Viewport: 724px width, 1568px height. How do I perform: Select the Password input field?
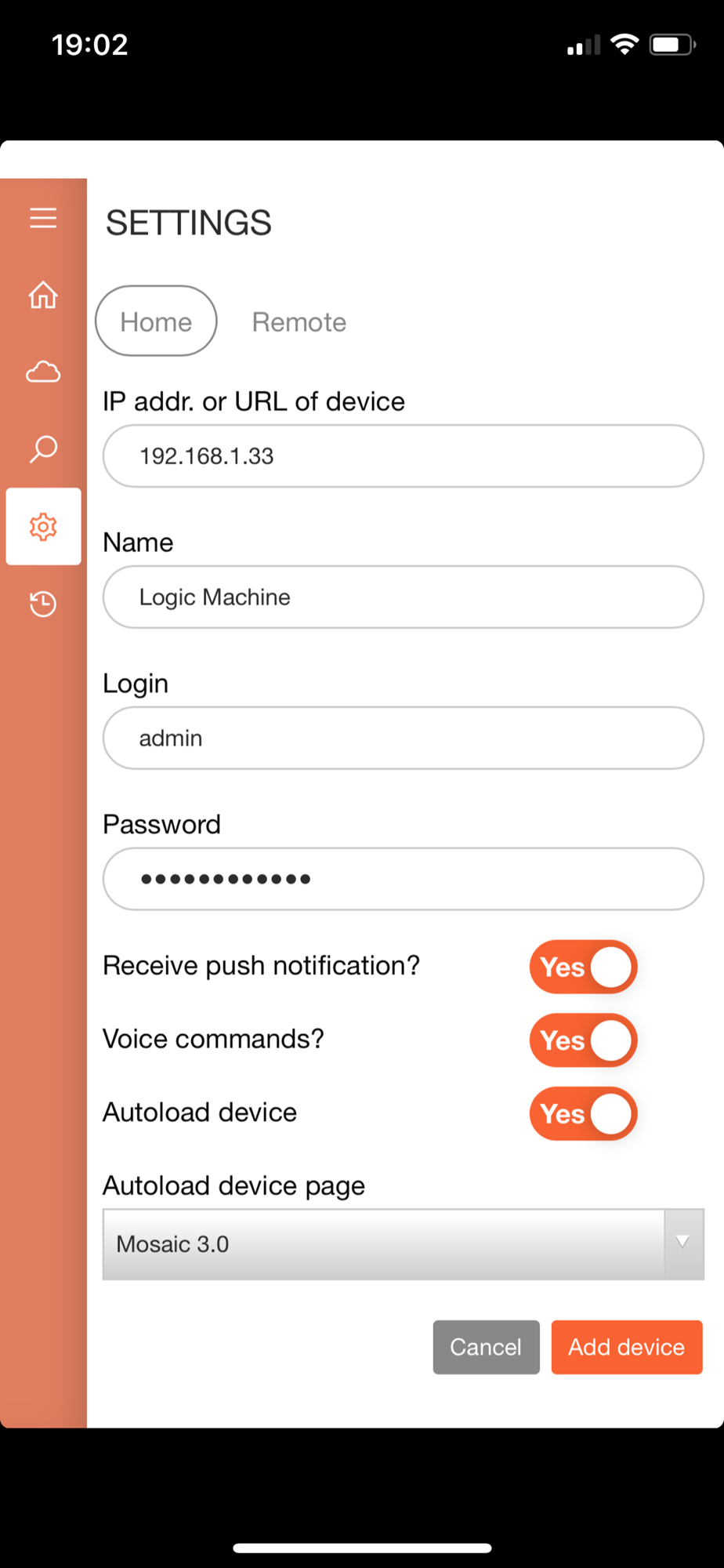(x=403, y=879)
